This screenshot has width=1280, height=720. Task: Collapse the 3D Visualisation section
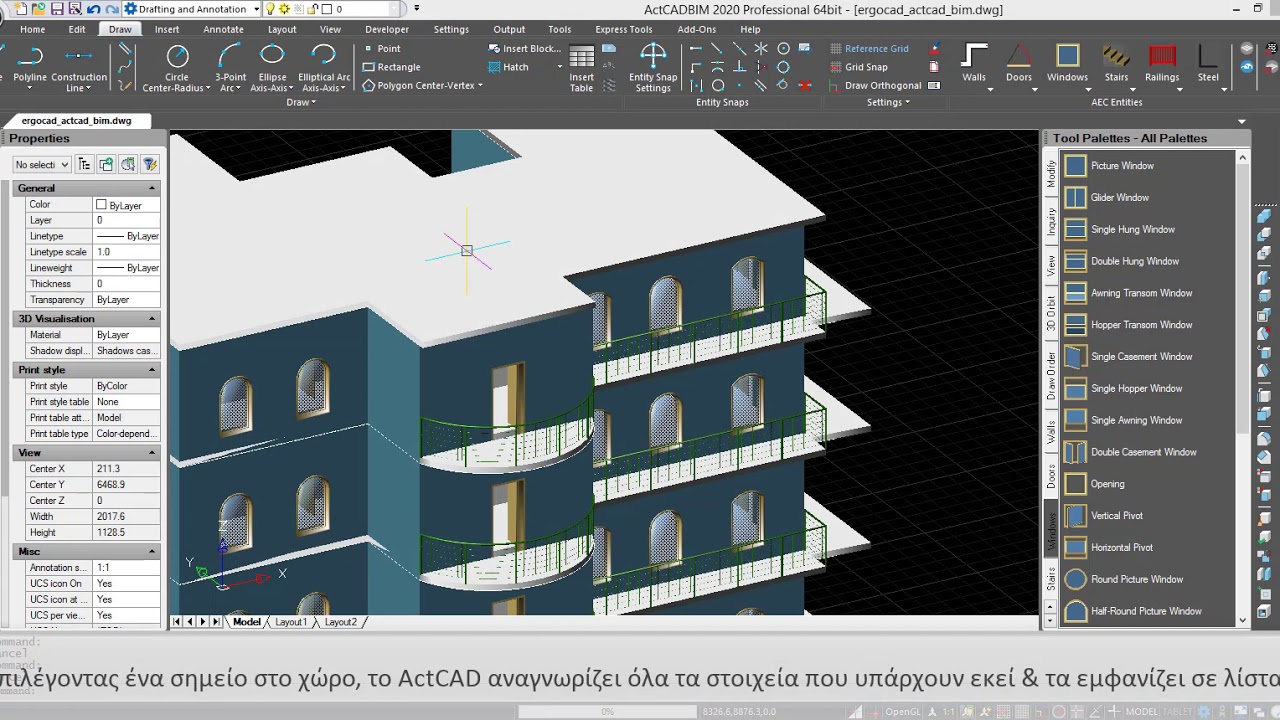152,319
